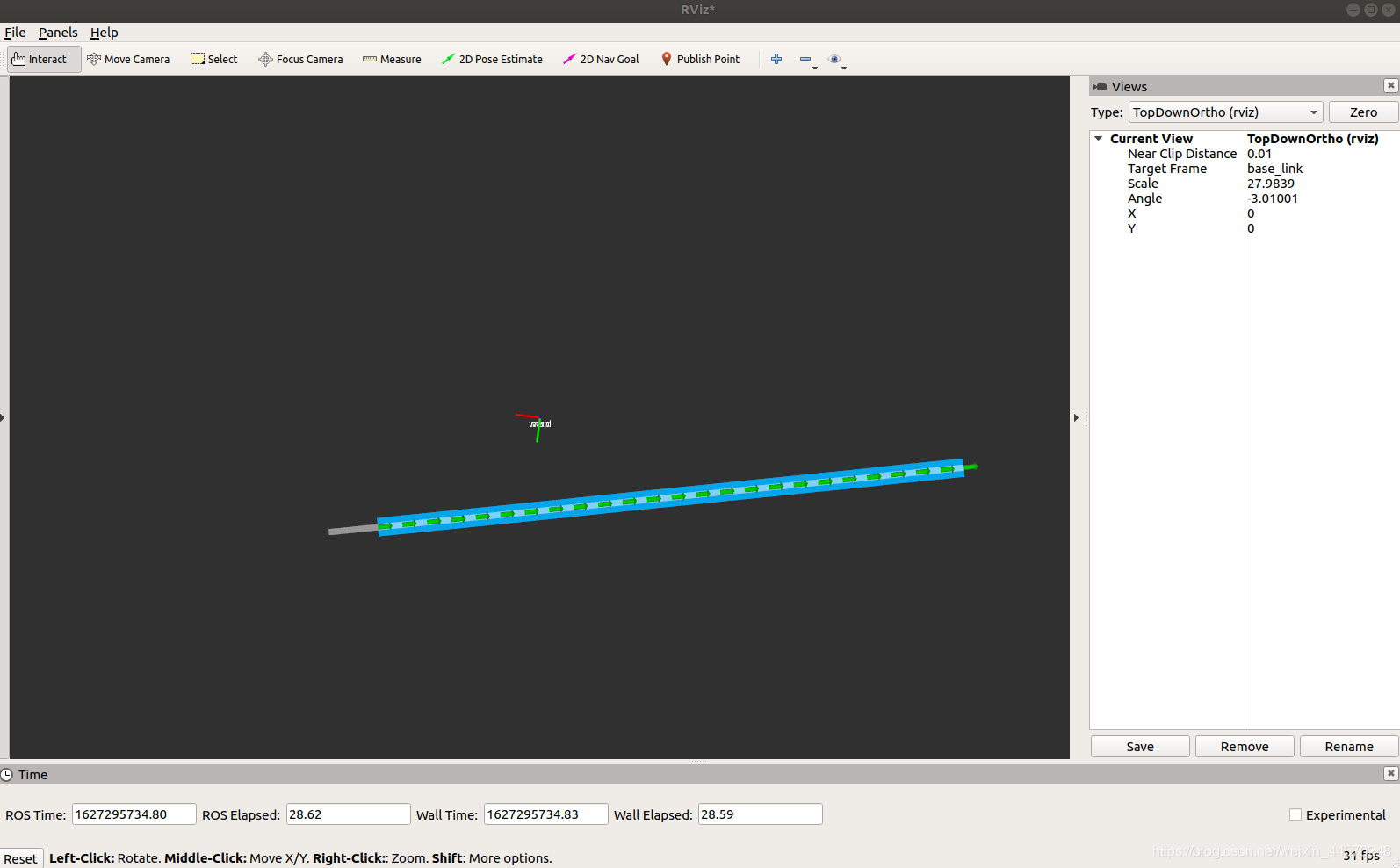Activate the Move Camera tool
Image resolution: width=1400 pixels, height=868 pixels.
128,59
